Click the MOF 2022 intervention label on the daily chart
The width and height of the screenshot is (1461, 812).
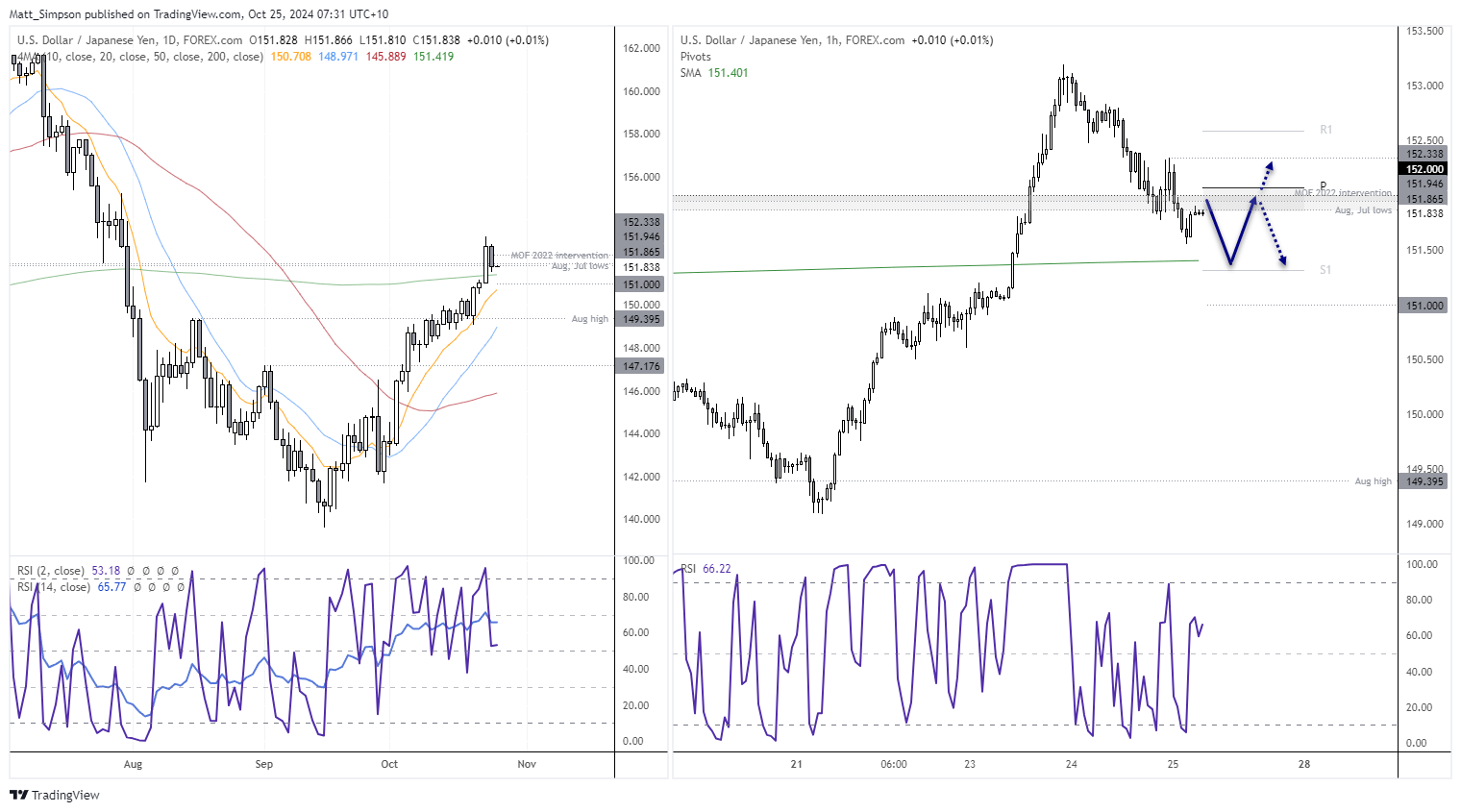click(559, 256)
